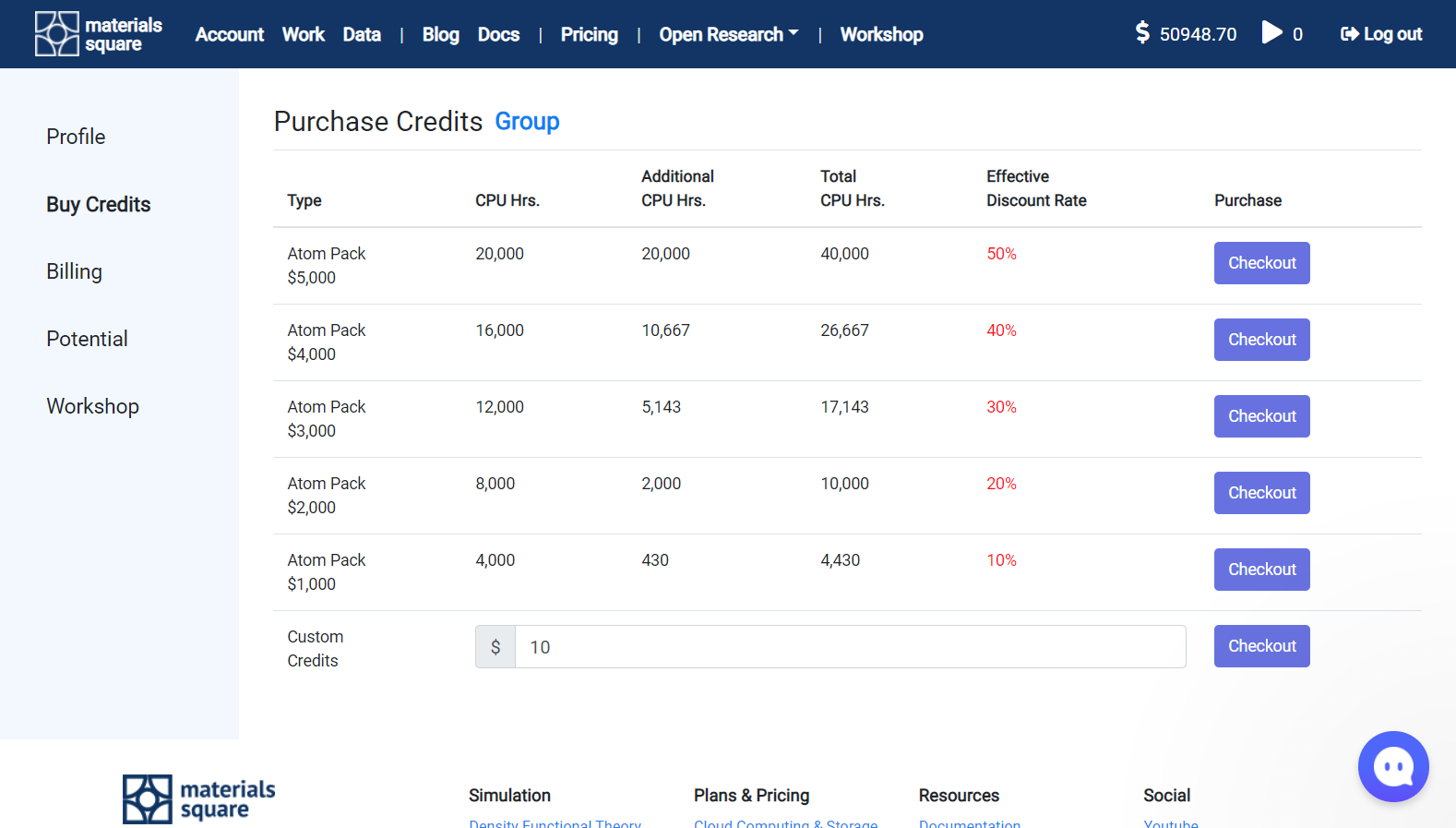The image size is (1456, 828).
Task: Open Potential in the sidebar
Action: click(x=87, y=339)
